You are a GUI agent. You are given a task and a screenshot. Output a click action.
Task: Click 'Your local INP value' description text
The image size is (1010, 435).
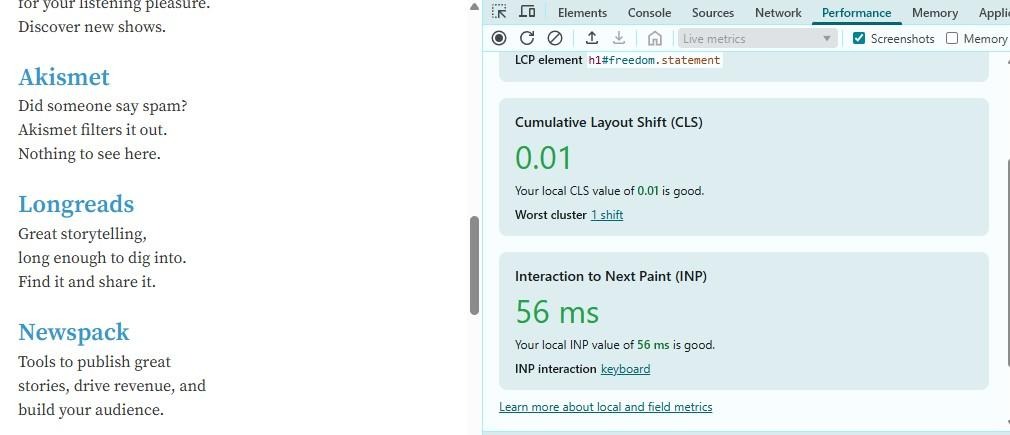(x=615, y=345)
